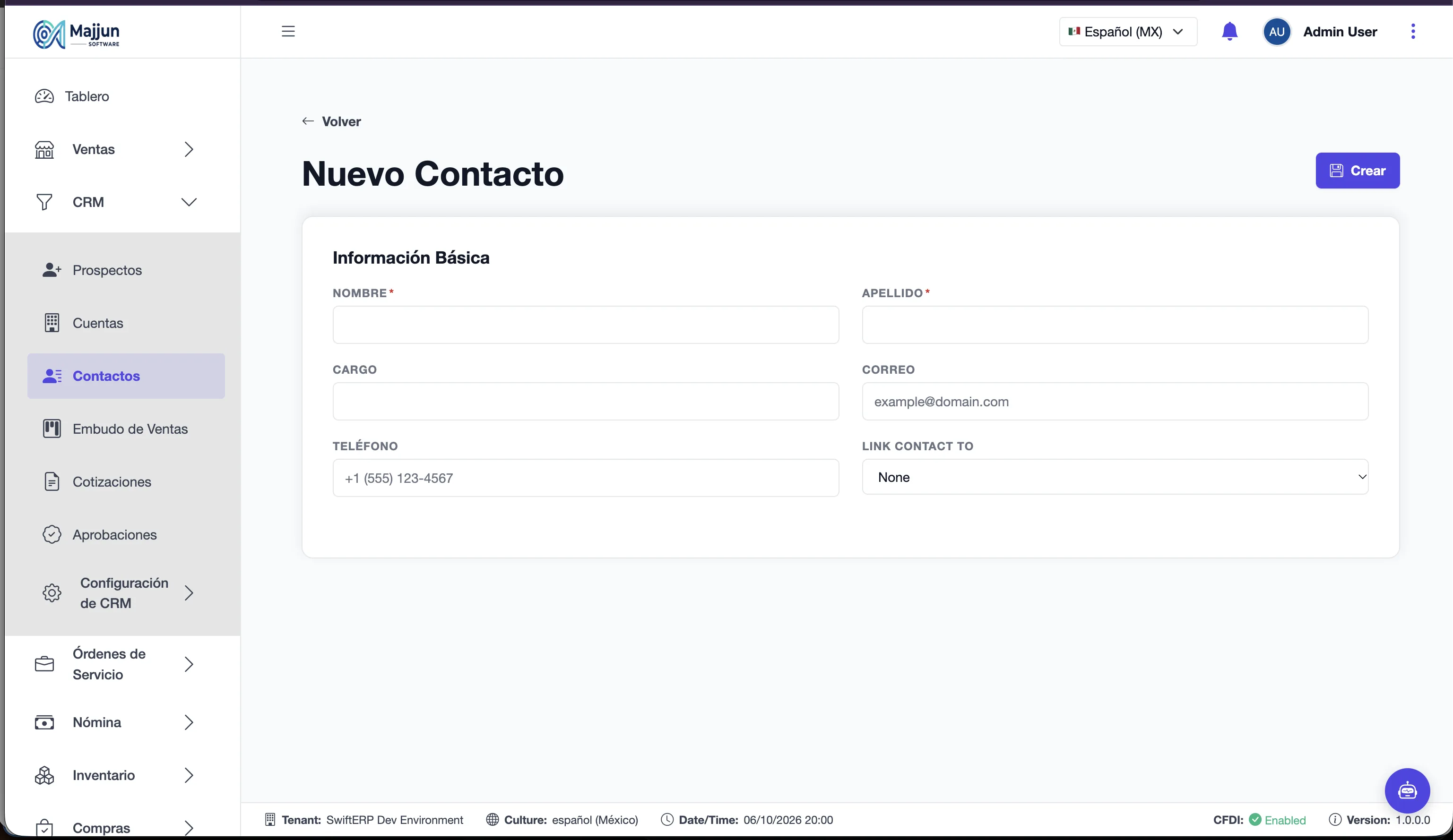Click the Prospectos person-plus icon
The image size is (1453, 840).
tap(52, 270)
